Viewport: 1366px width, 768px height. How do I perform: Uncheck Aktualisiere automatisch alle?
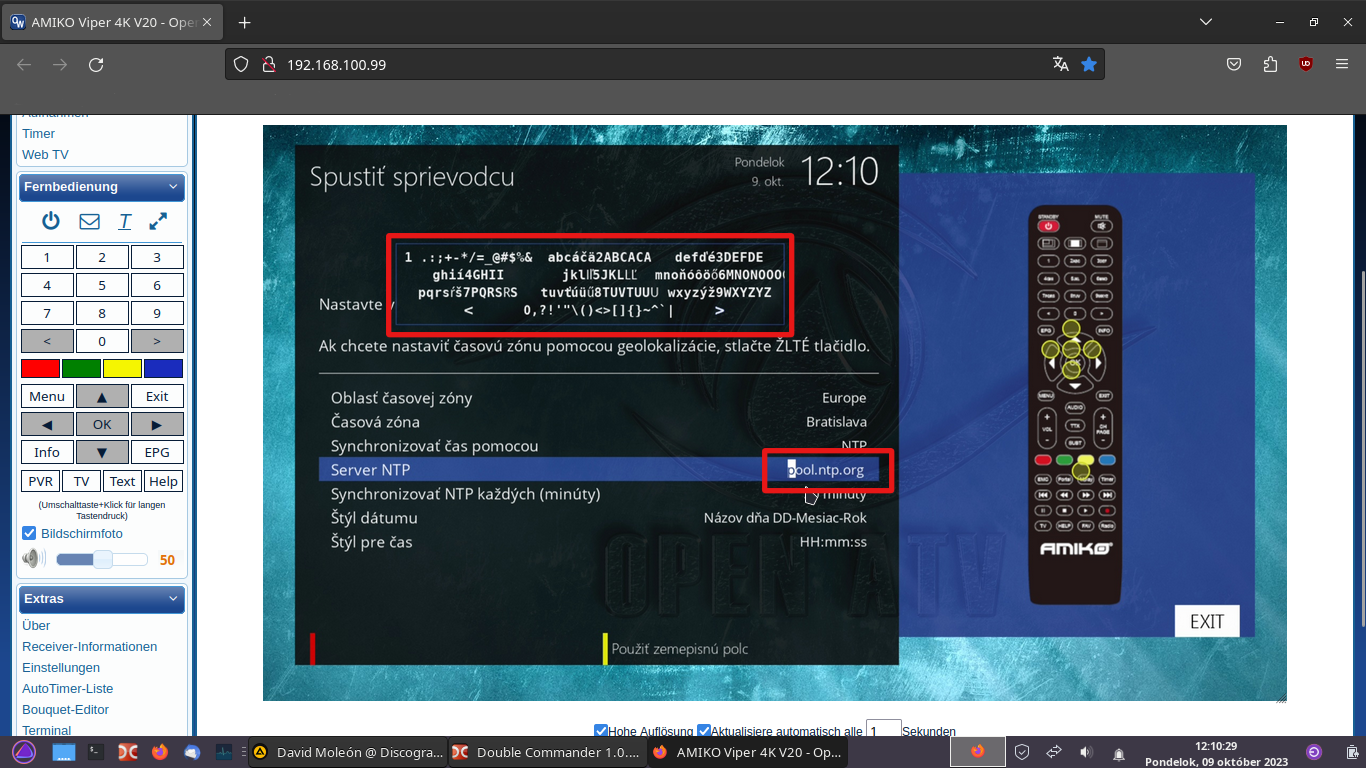(704, 731)
